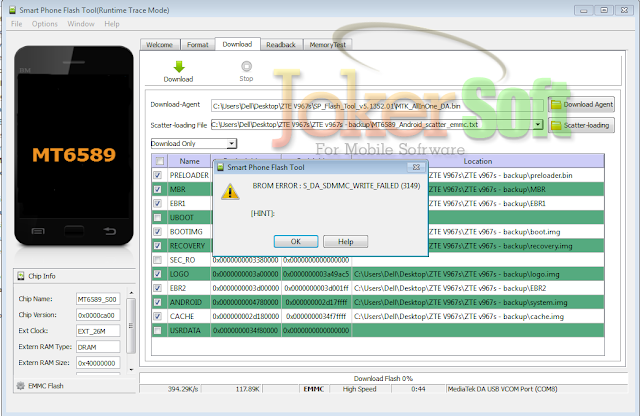
Task: Switch to the MemoryTest tab
Action: tap(327, 44)
